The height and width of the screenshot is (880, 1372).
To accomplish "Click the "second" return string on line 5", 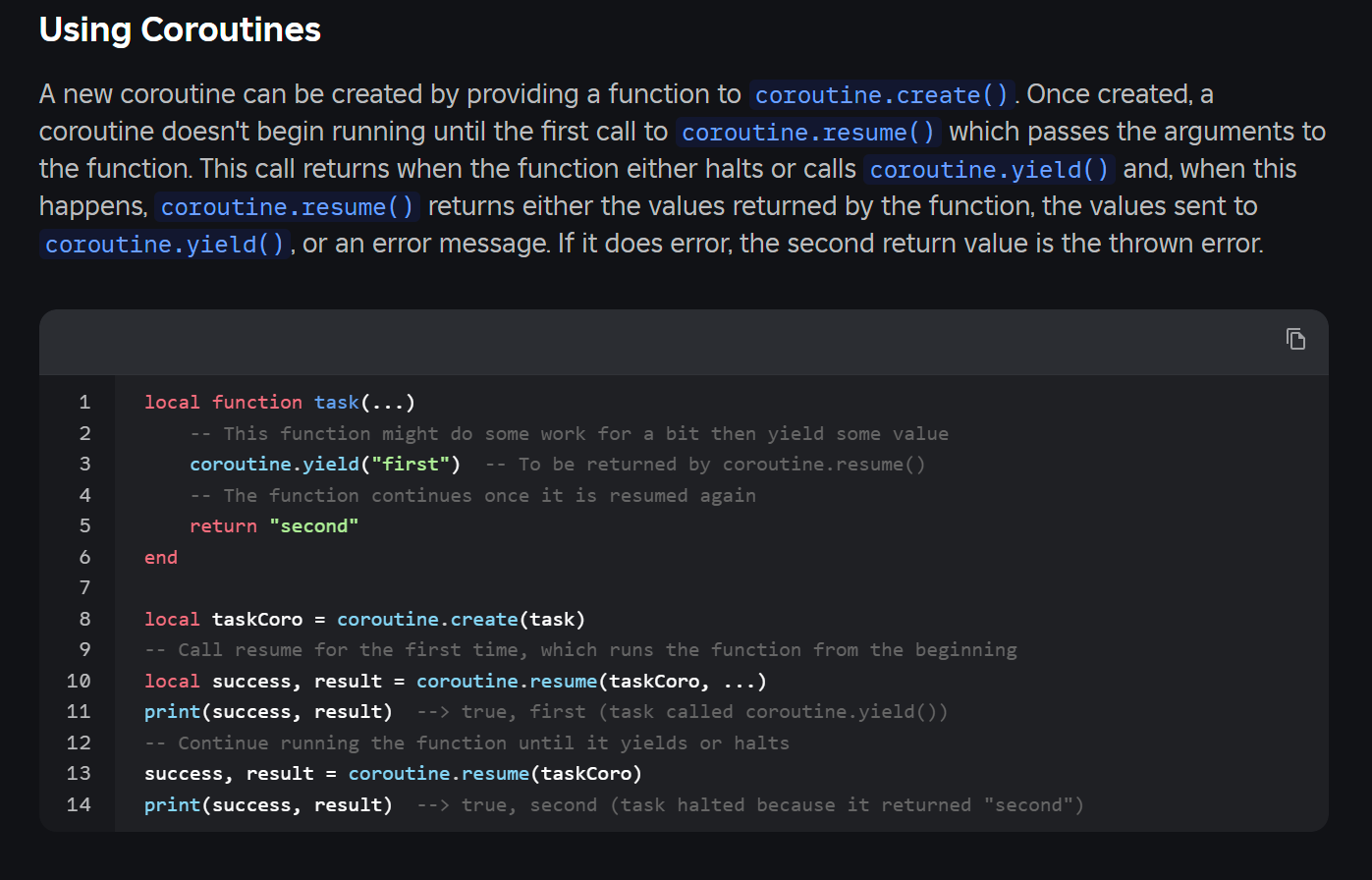I will click(314, 525).
